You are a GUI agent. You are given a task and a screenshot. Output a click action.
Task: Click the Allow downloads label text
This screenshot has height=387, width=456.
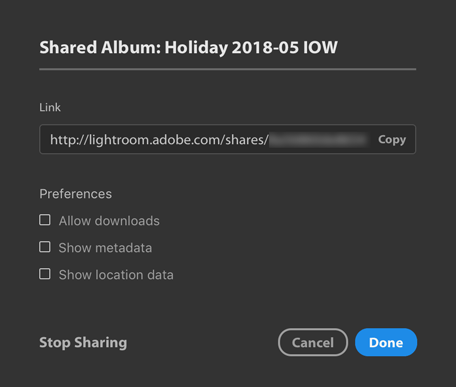(109, 221)
